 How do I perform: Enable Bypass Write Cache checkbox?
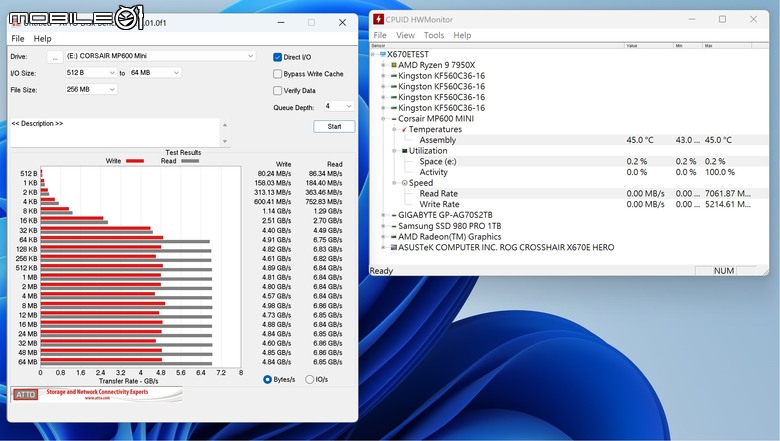278,74
